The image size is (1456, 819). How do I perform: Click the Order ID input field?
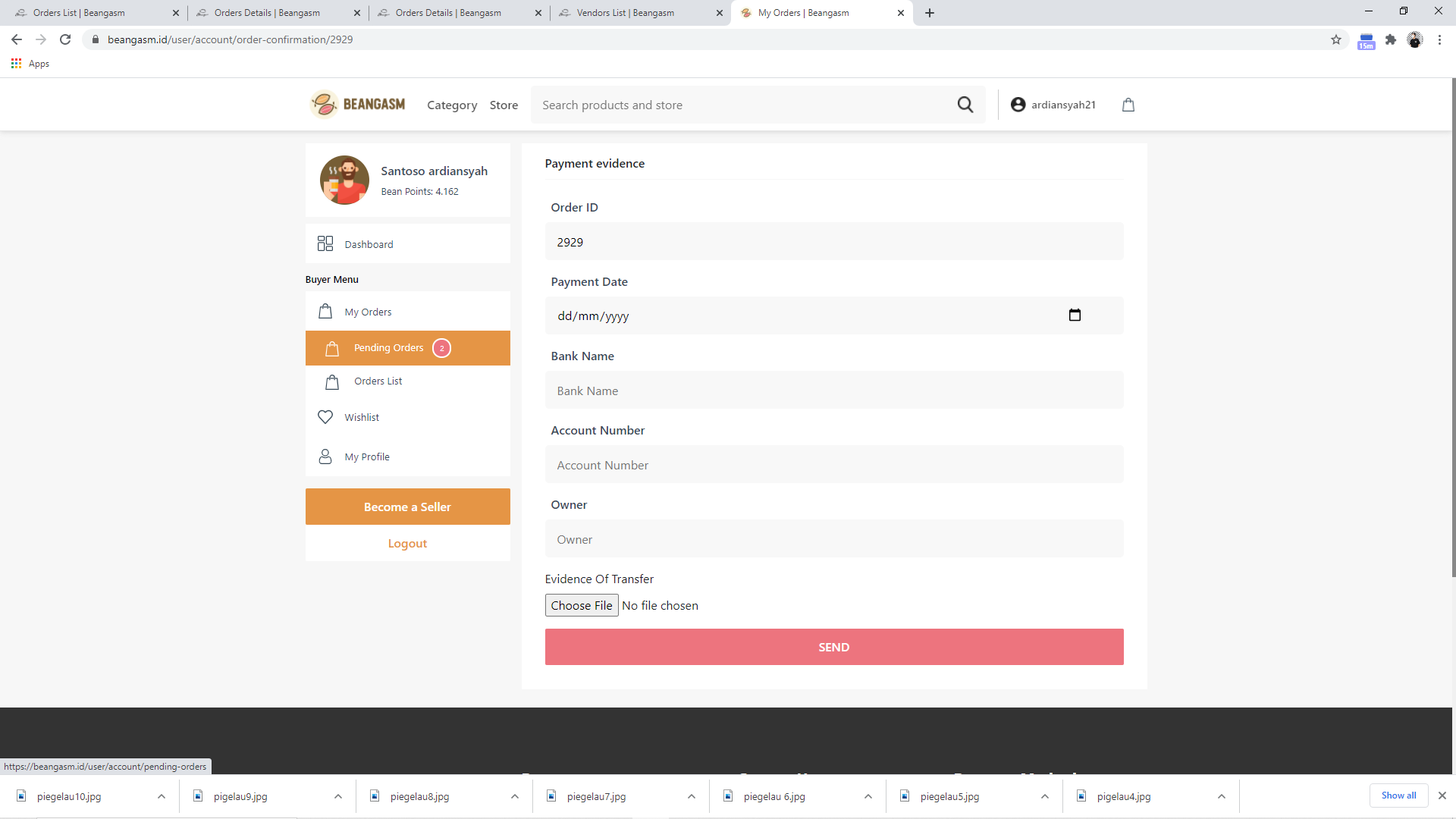tap(834, 241)
